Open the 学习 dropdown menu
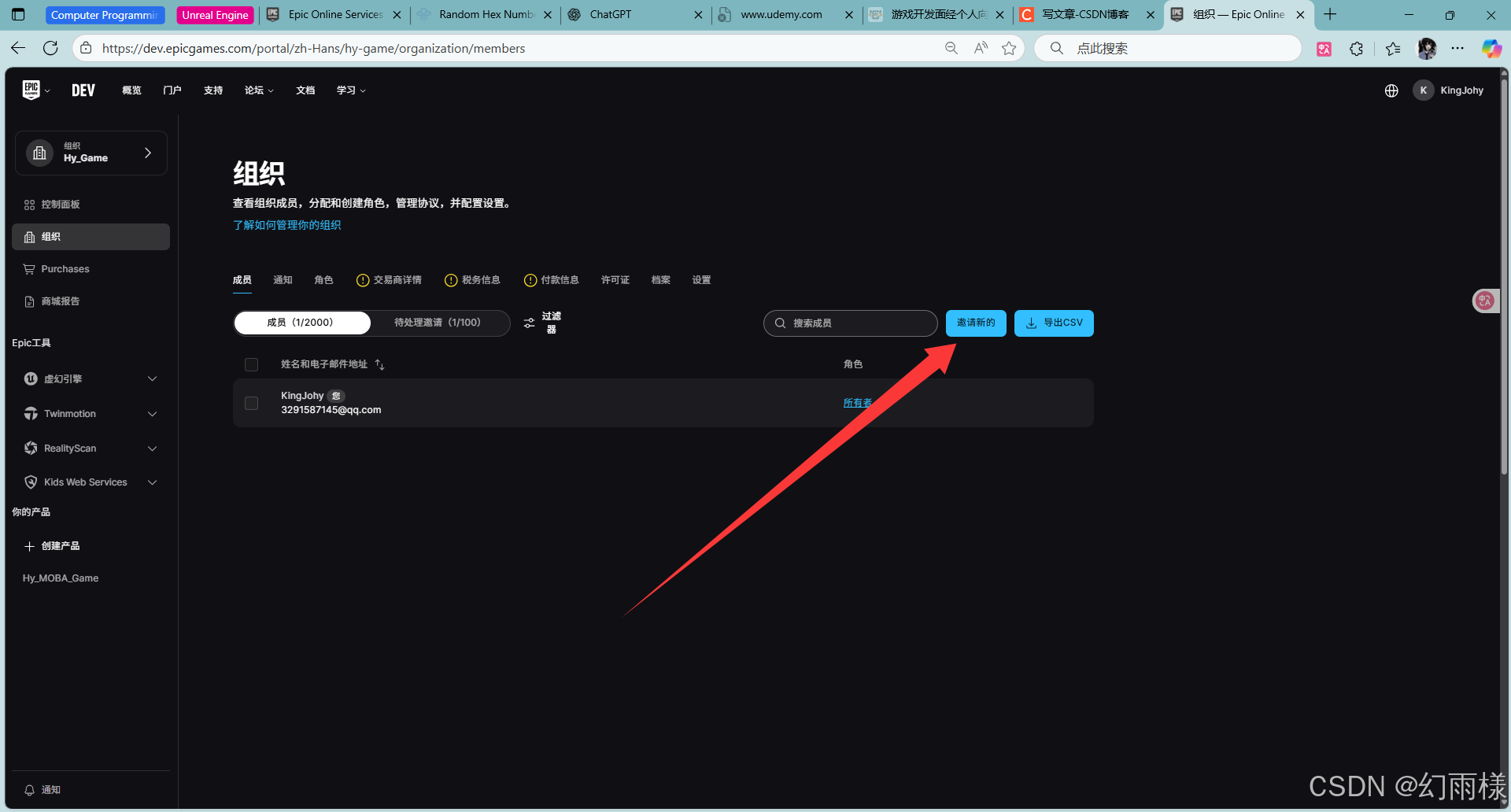 (x=351, y=90)
